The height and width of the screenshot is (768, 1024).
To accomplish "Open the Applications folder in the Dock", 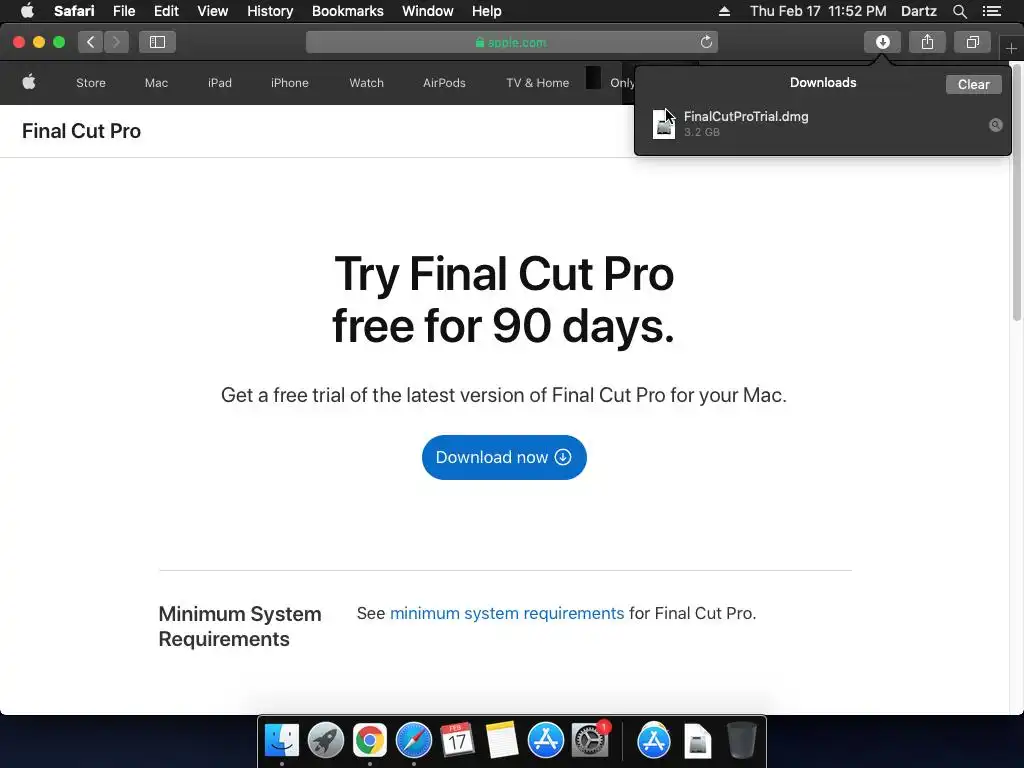I will (x=654, y=741).
